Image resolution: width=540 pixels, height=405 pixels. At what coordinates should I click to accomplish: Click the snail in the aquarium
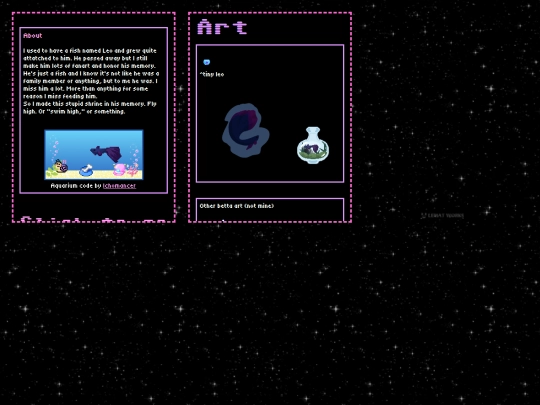61,166
